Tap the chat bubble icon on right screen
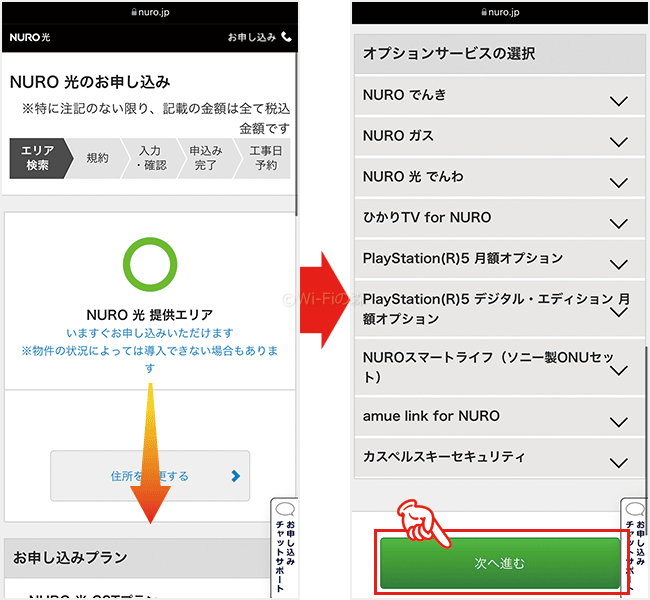The image size is (650, 600). coord(635,509)
